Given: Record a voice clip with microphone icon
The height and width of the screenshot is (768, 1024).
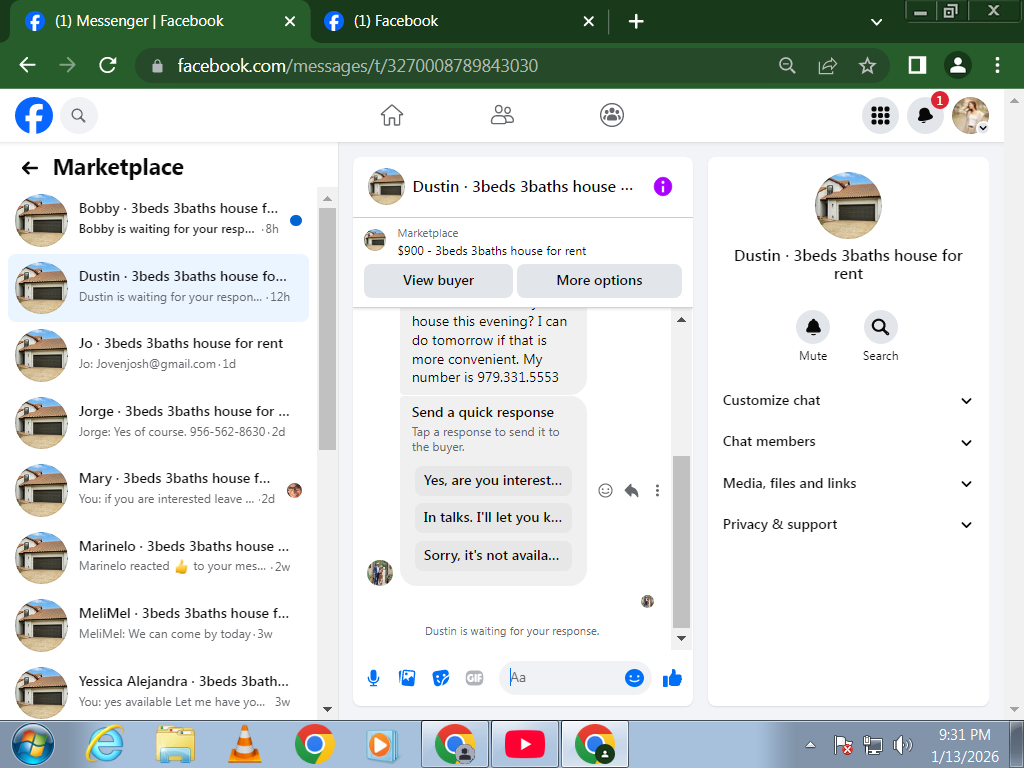Looking at the screenshot, I should point(374,678).
